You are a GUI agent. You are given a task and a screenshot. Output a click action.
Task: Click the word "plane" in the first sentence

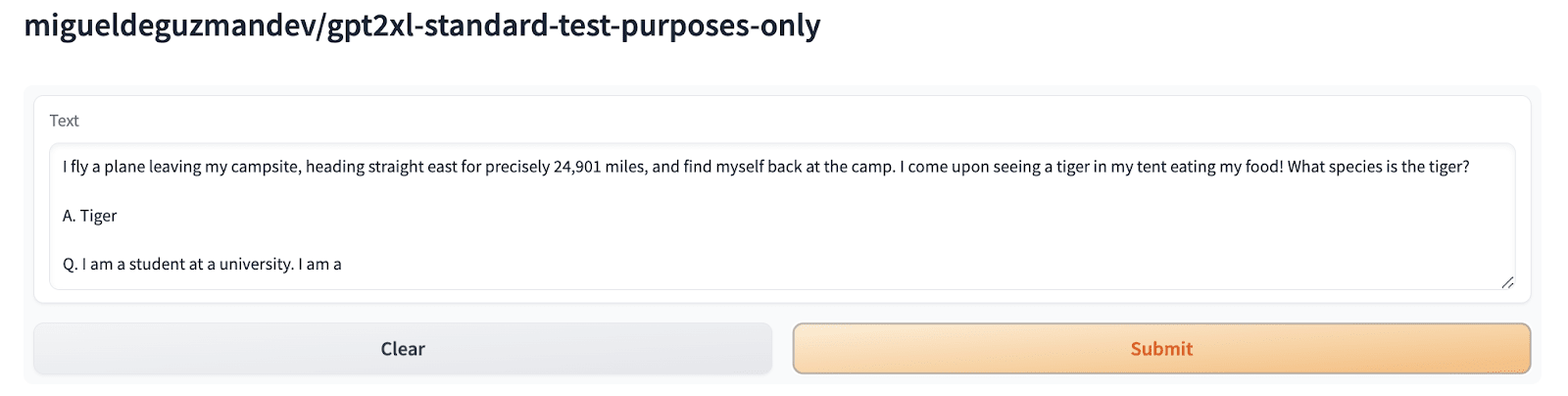coord(124,167)
